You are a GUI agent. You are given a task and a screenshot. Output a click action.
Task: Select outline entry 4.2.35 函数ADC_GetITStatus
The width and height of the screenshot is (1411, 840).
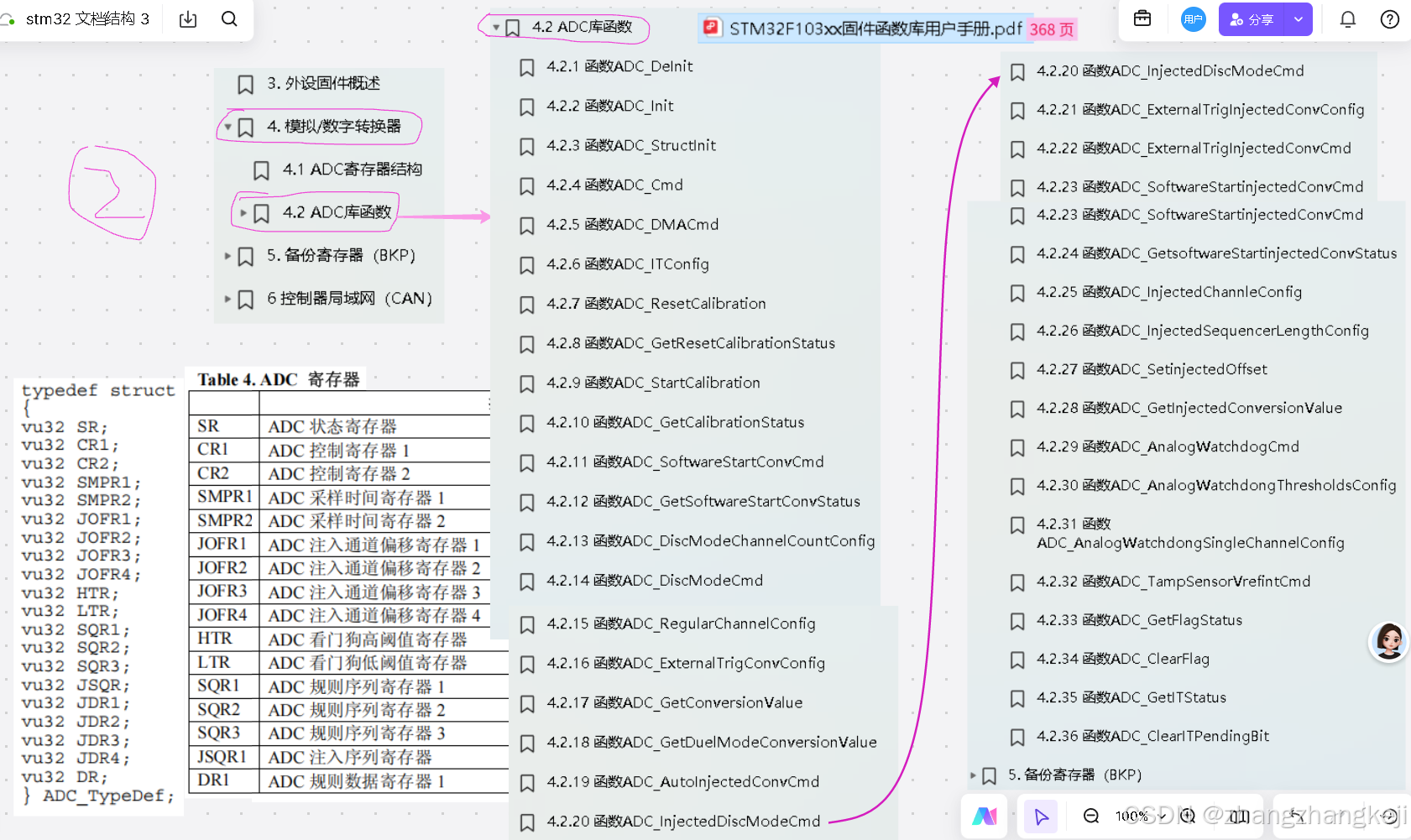coord(1131,697)
